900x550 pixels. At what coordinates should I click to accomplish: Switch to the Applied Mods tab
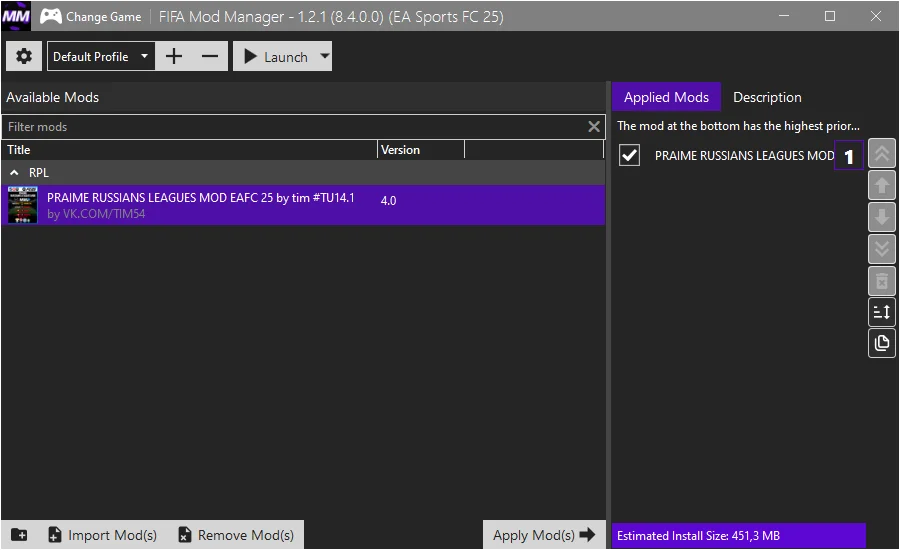(666, 97)
